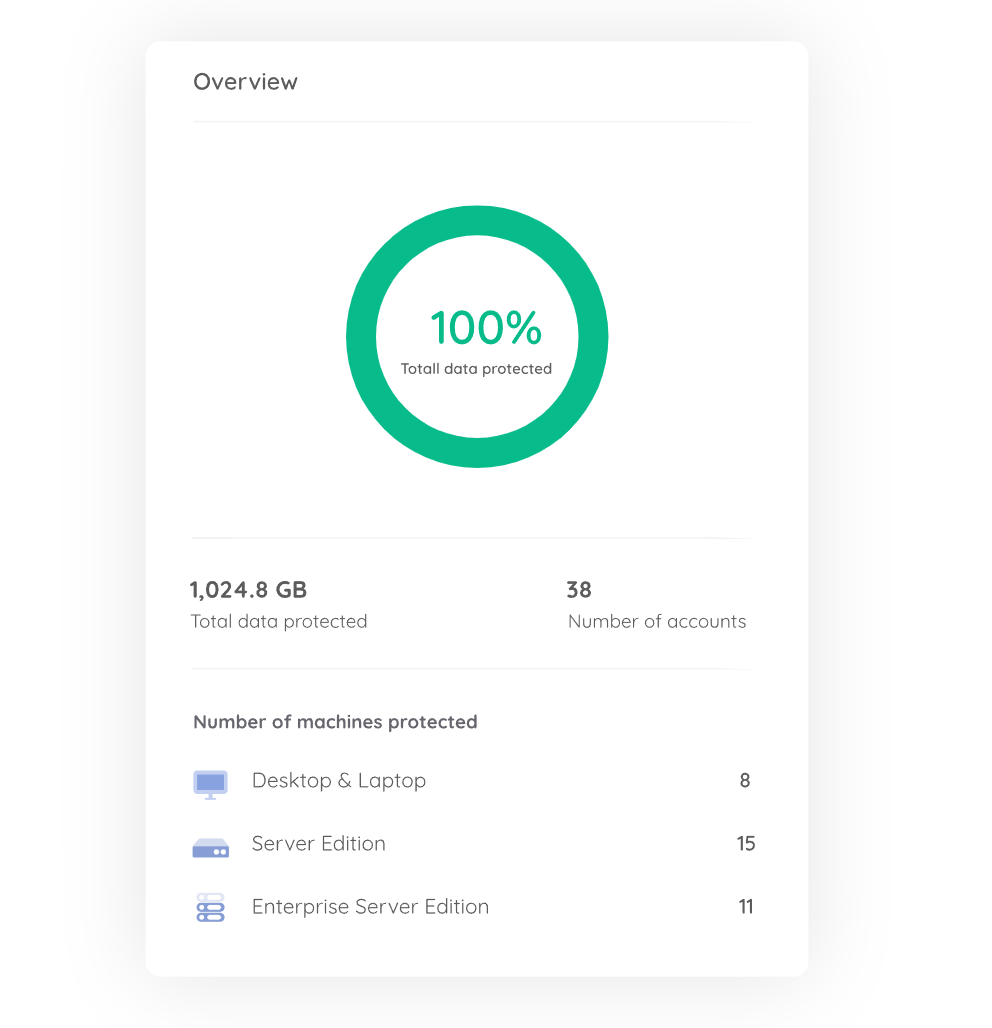Click the 1,024.8 GB total data value

click(248, 590)
